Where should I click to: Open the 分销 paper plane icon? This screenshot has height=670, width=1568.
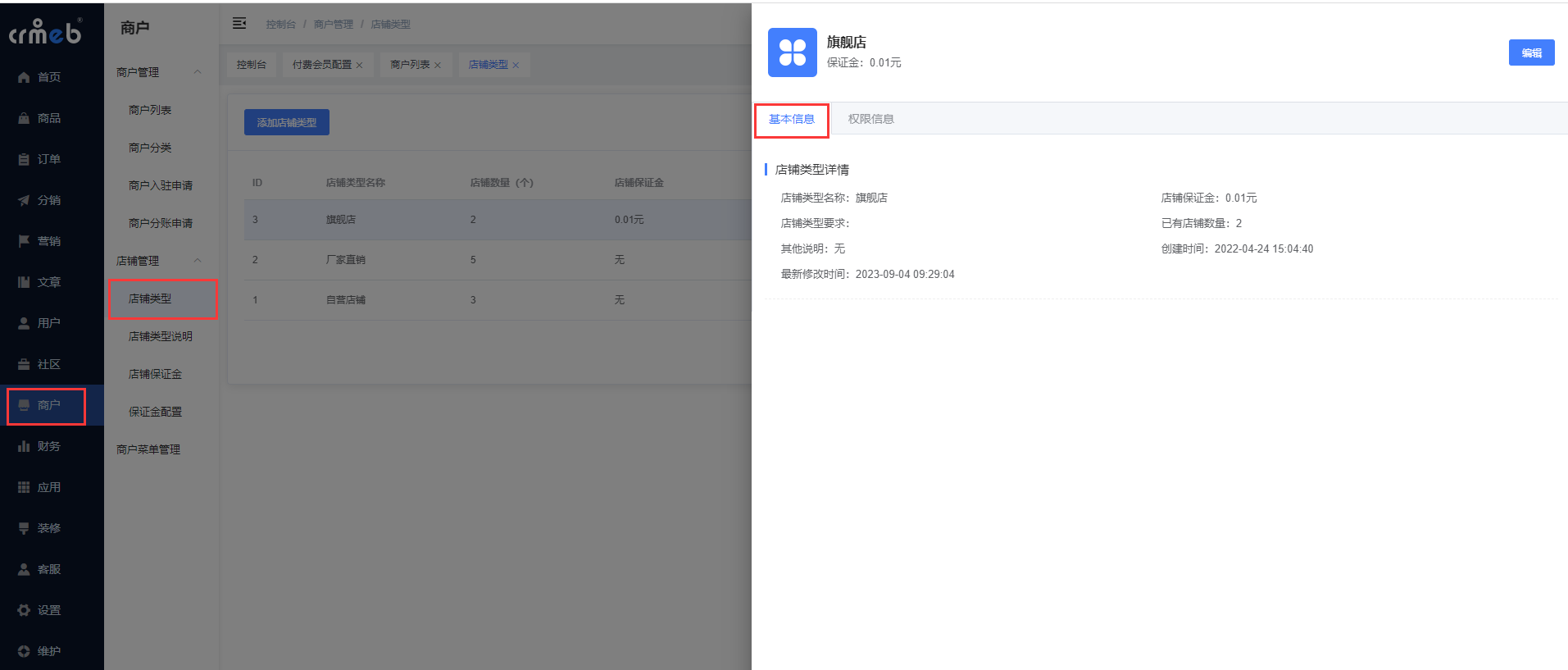24,200
